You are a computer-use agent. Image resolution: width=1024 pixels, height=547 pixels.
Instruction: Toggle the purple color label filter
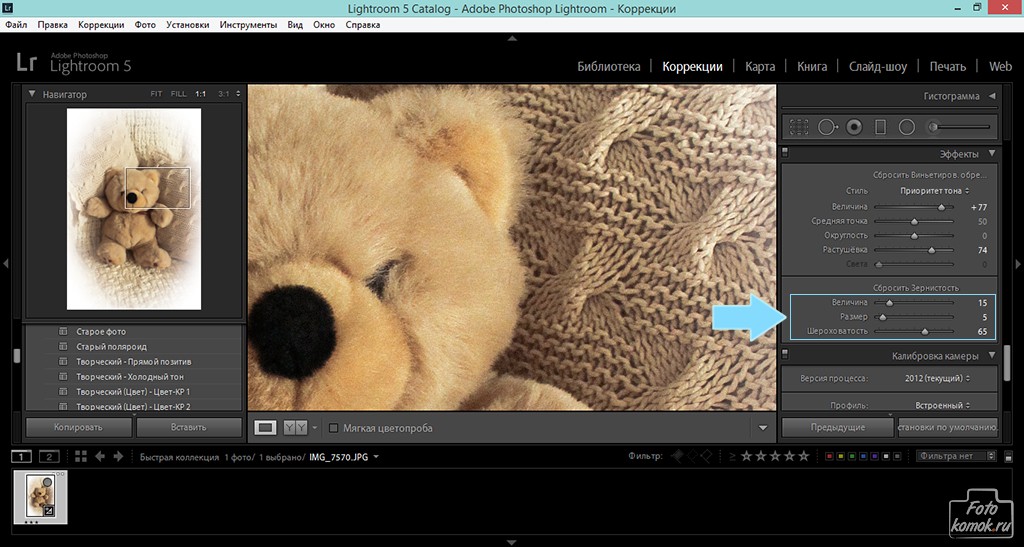tap(874, 456)
